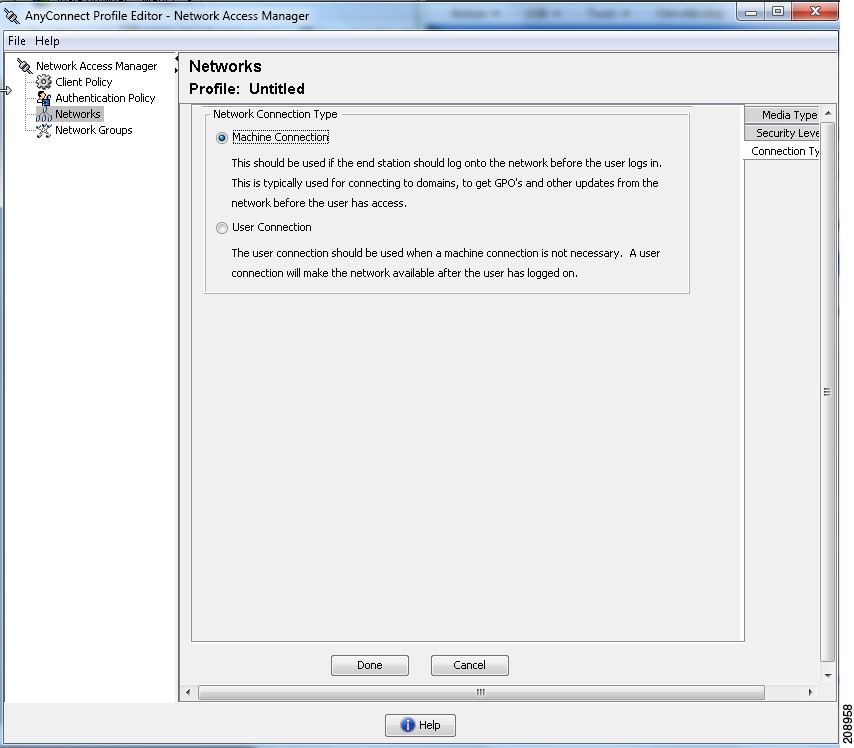The image size is (854, 748).
Task: Switch to the Security Level tab
Action: (x=782, y=133)
